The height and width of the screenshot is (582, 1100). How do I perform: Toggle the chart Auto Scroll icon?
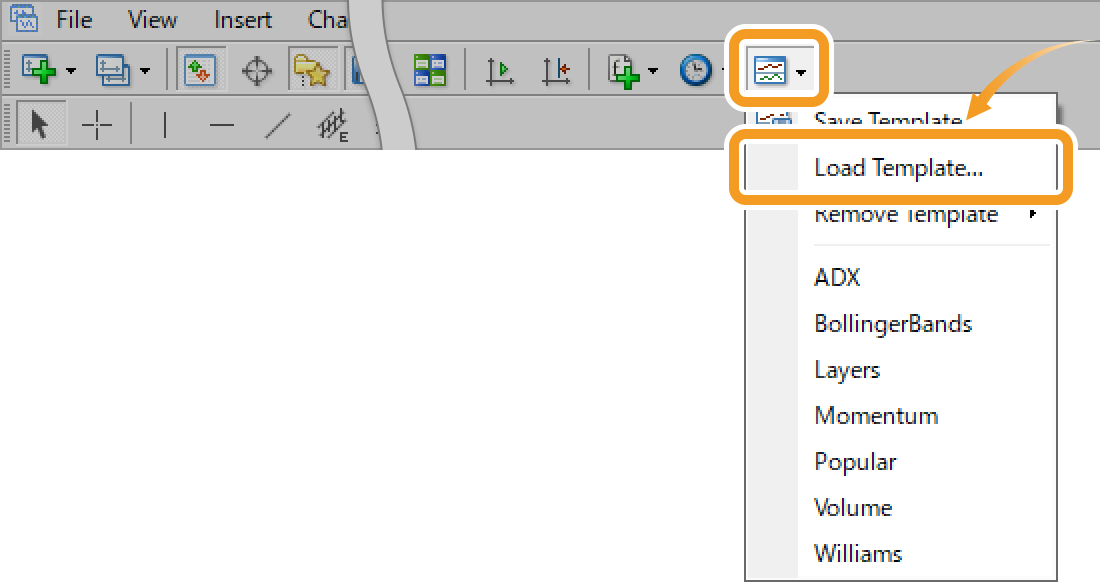tap(499, 71)
